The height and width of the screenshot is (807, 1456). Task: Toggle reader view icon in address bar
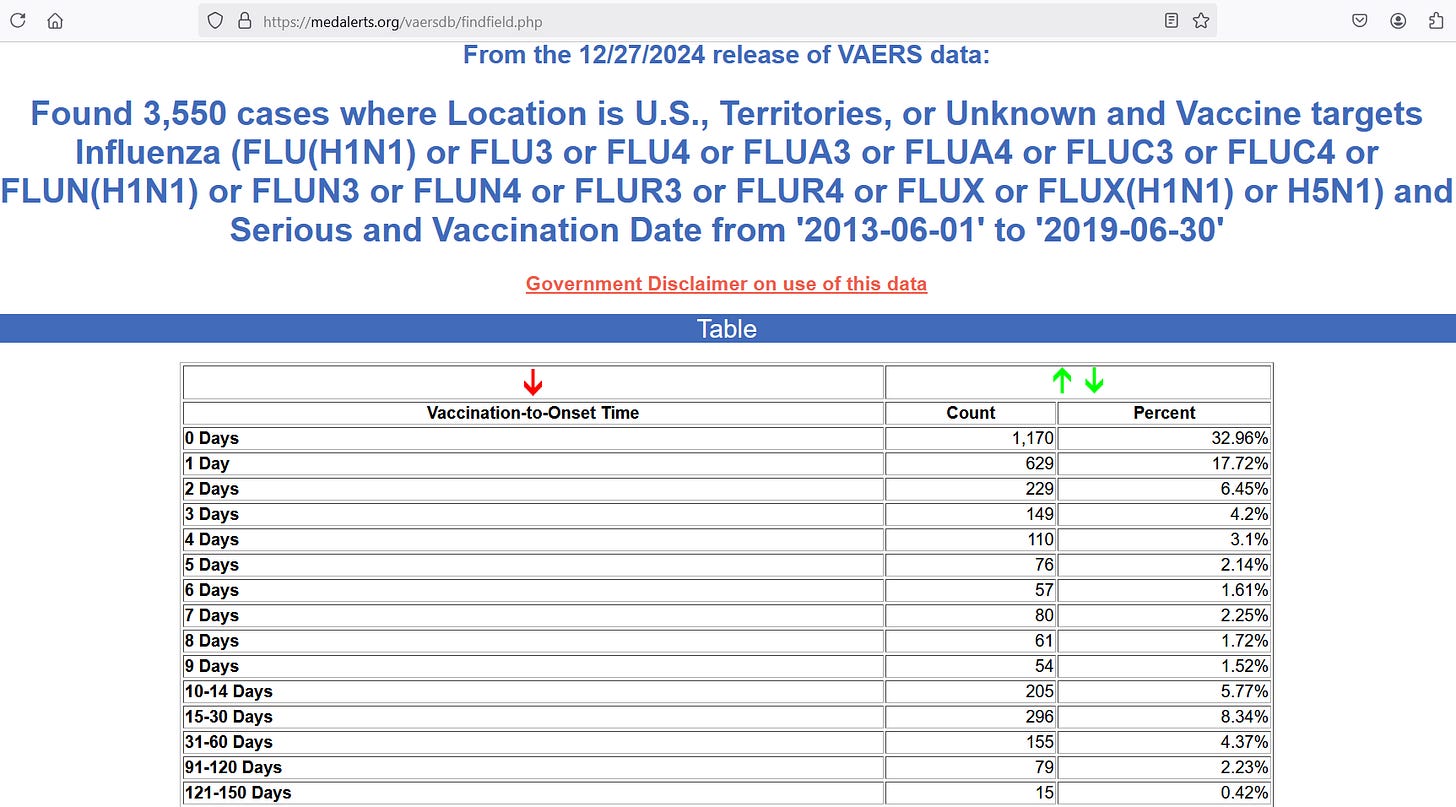tap(1171, 21)
